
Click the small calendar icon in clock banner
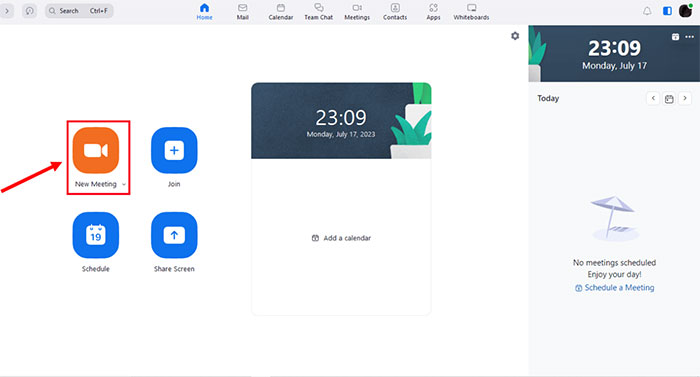coord(675,37)
